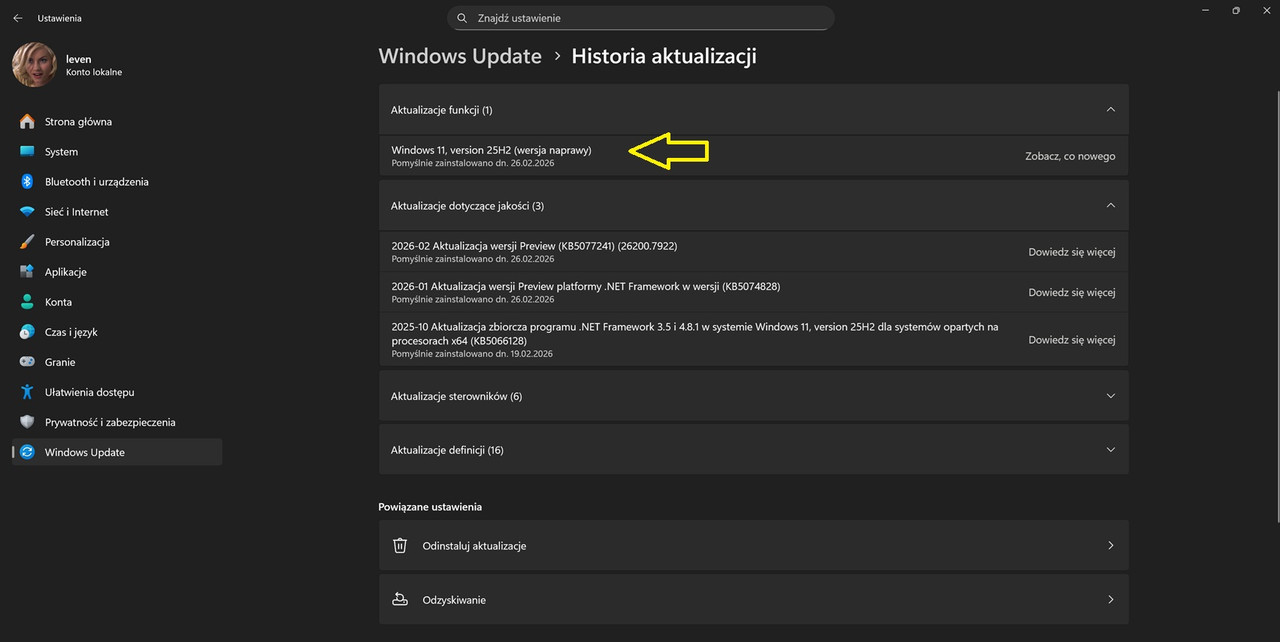Open the Personalizacja section

pos(117,242)
